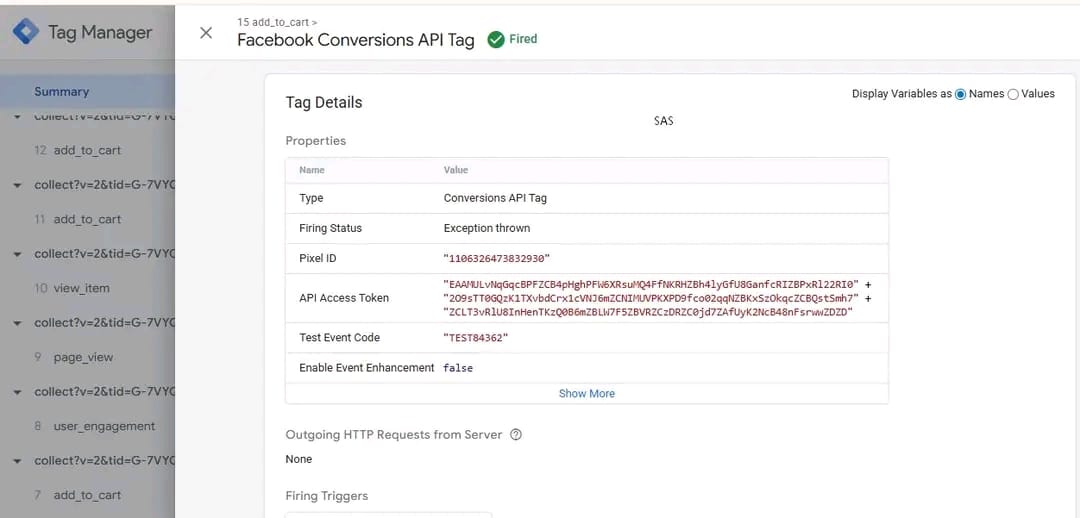This screenshot has height=518, width=1080.
Task: Click the API Access Token value text
Action: click(x=650, y=298)
